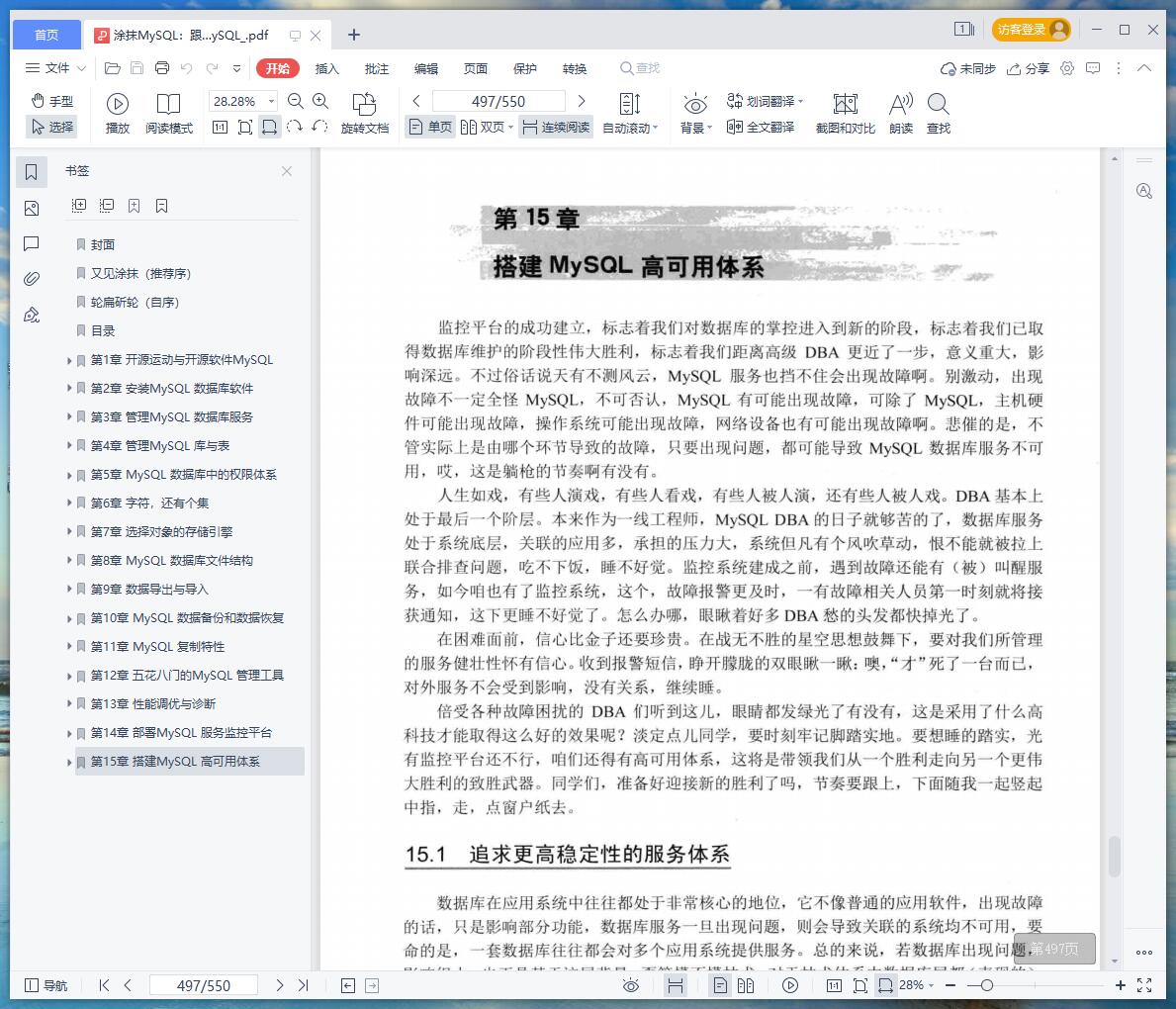Click the 旋转文档 rotate document tool

(x=365, y=114)
